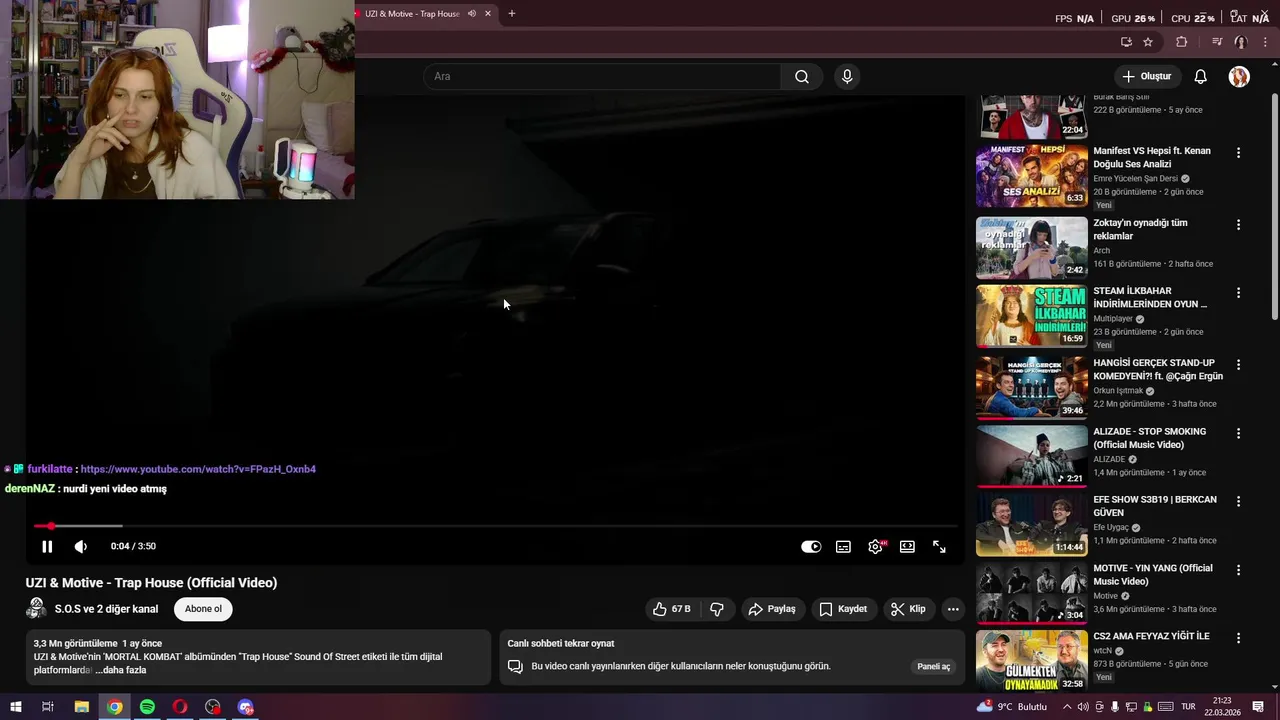Open File Explorer from taskbar

coord(82,707)
